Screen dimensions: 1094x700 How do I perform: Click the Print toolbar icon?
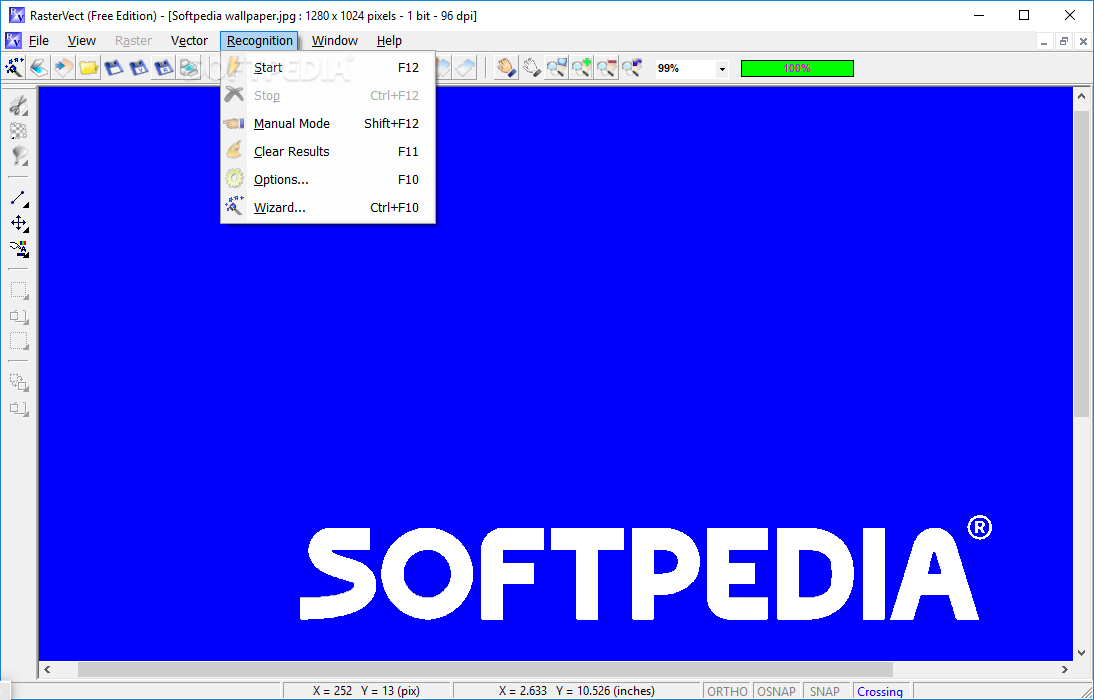(189, 68)
